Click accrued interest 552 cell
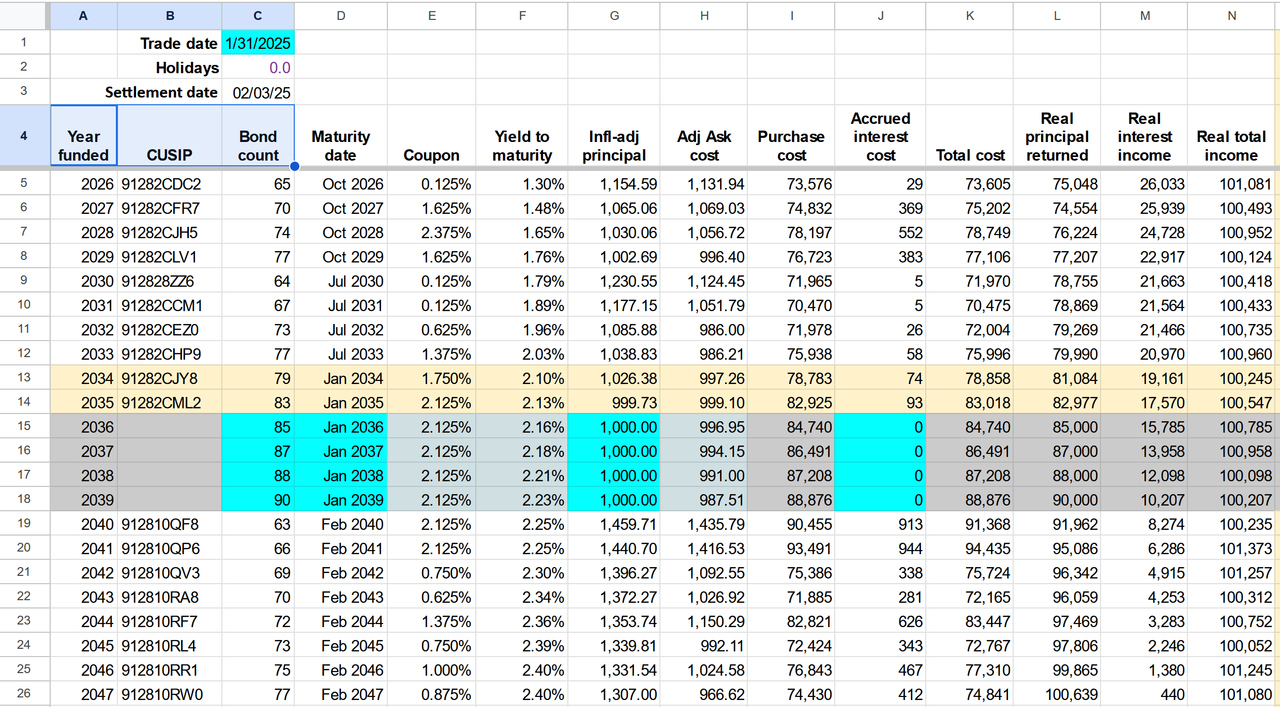 point(880,232)
